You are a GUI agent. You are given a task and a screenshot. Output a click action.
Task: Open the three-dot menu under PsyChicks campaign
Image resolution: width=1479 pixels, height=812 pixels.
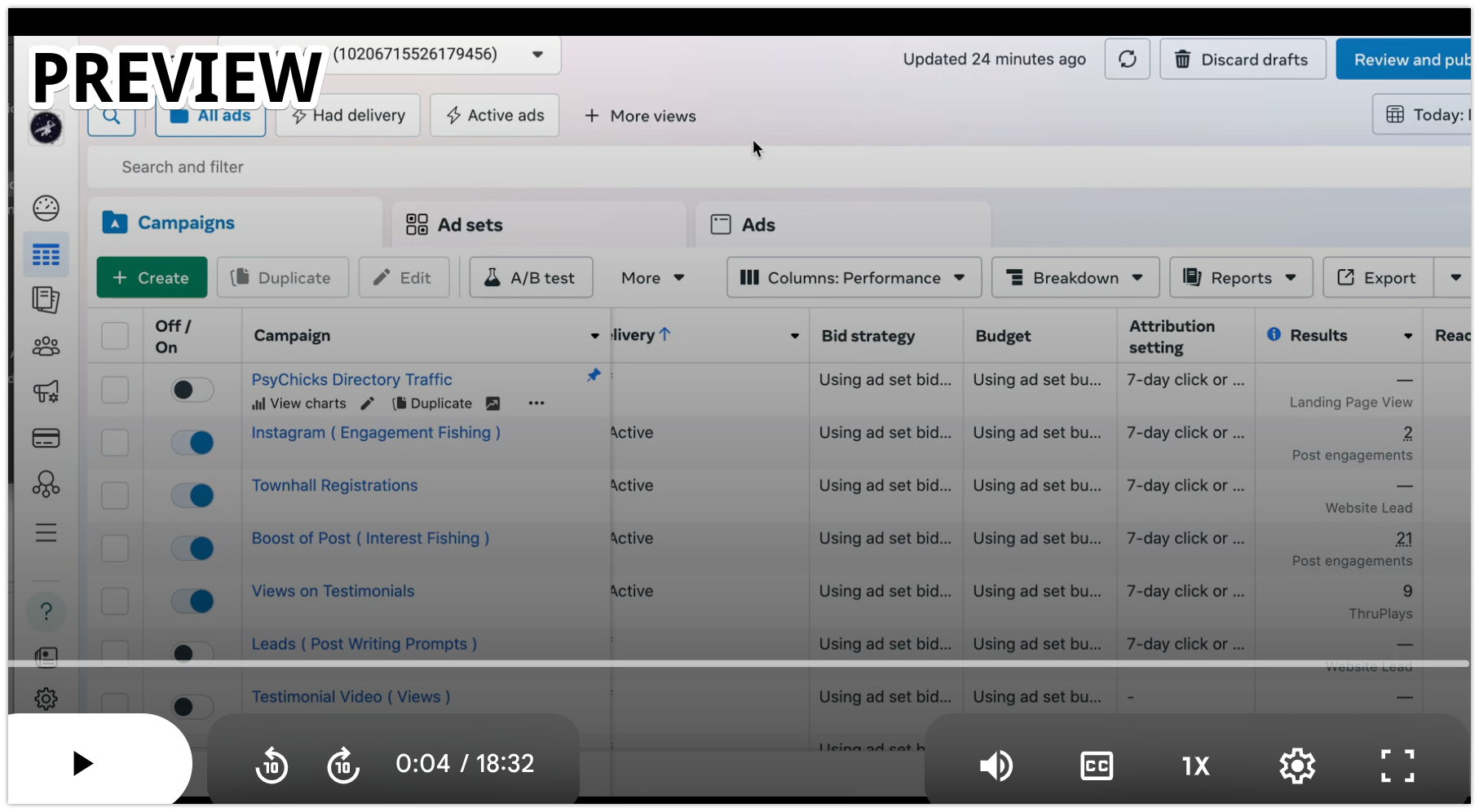tap(536, 404)
